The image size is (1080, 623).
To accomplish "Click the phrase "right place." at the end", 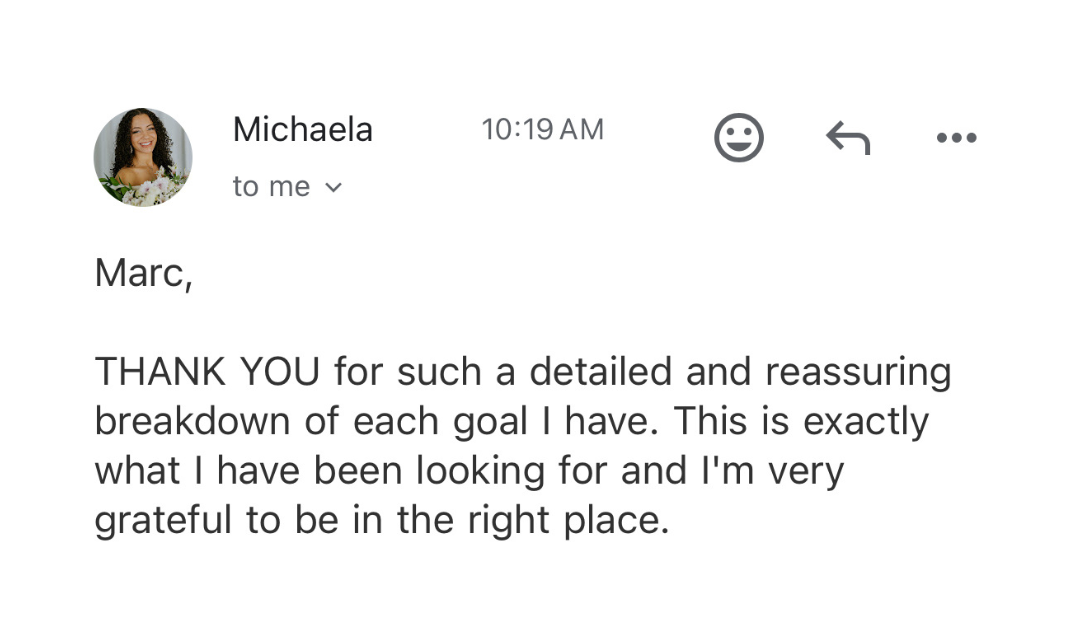I will coord(569,522).
